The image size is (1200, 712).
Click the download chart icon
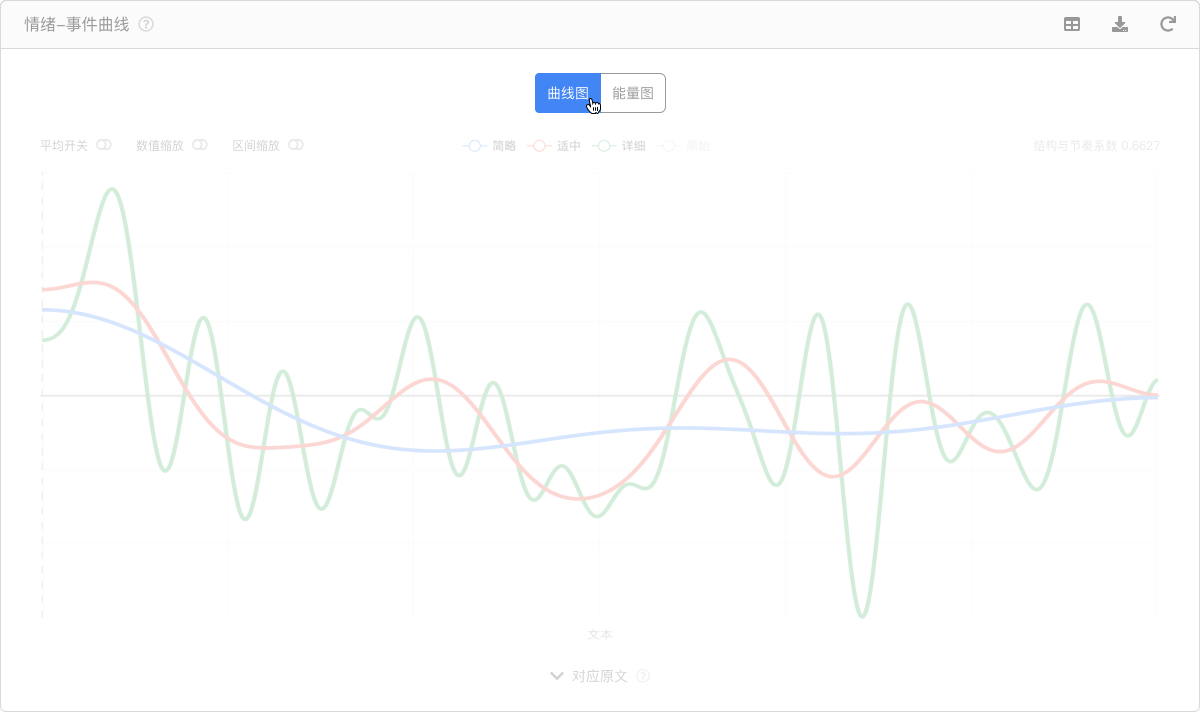pos(1120,25)
